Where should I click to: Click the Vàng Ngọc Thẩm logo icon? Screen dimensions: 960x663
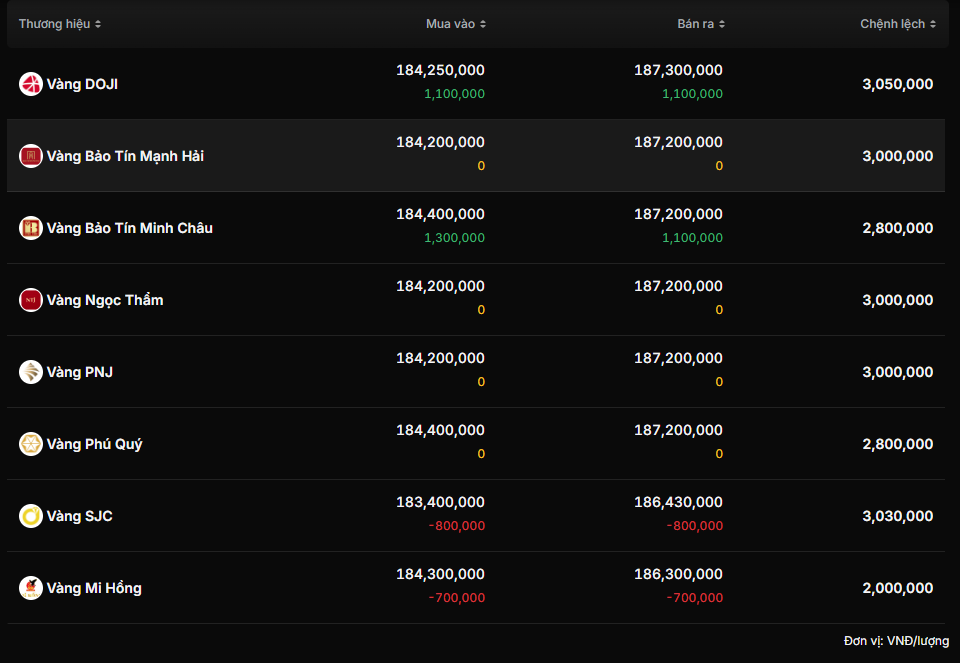(x=30, y=300)
